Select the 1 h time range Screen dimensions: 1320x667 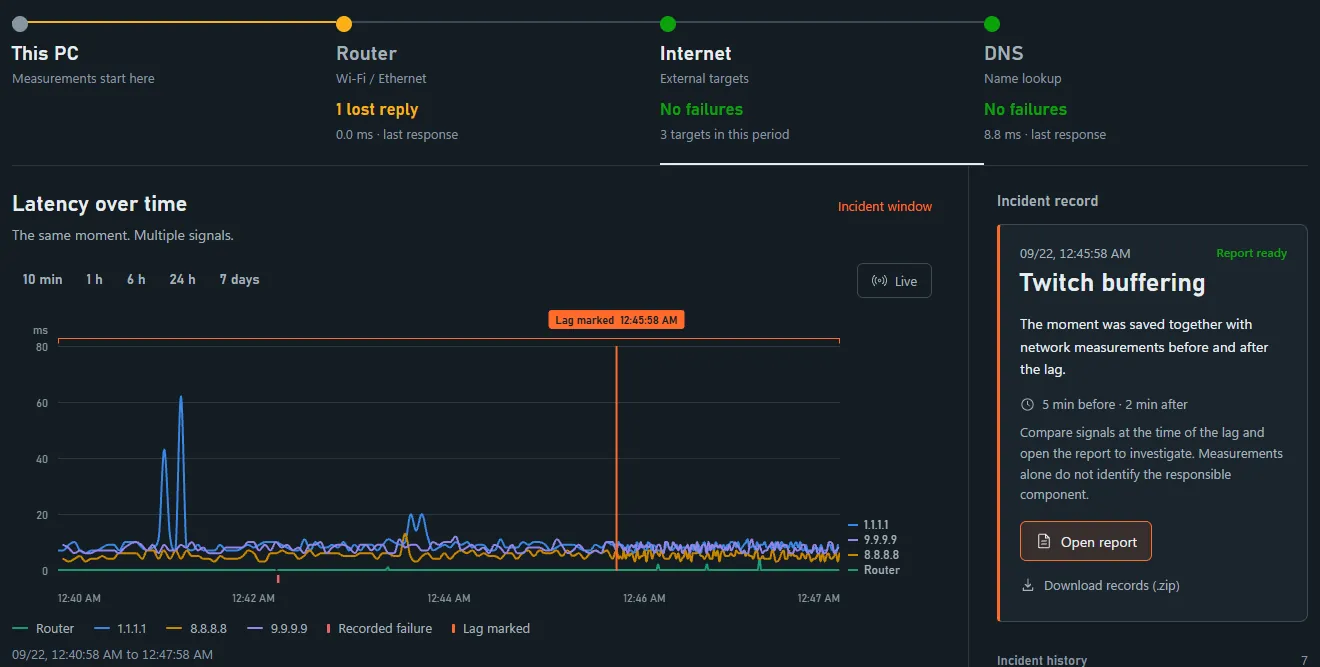click(x=94, y=280)
